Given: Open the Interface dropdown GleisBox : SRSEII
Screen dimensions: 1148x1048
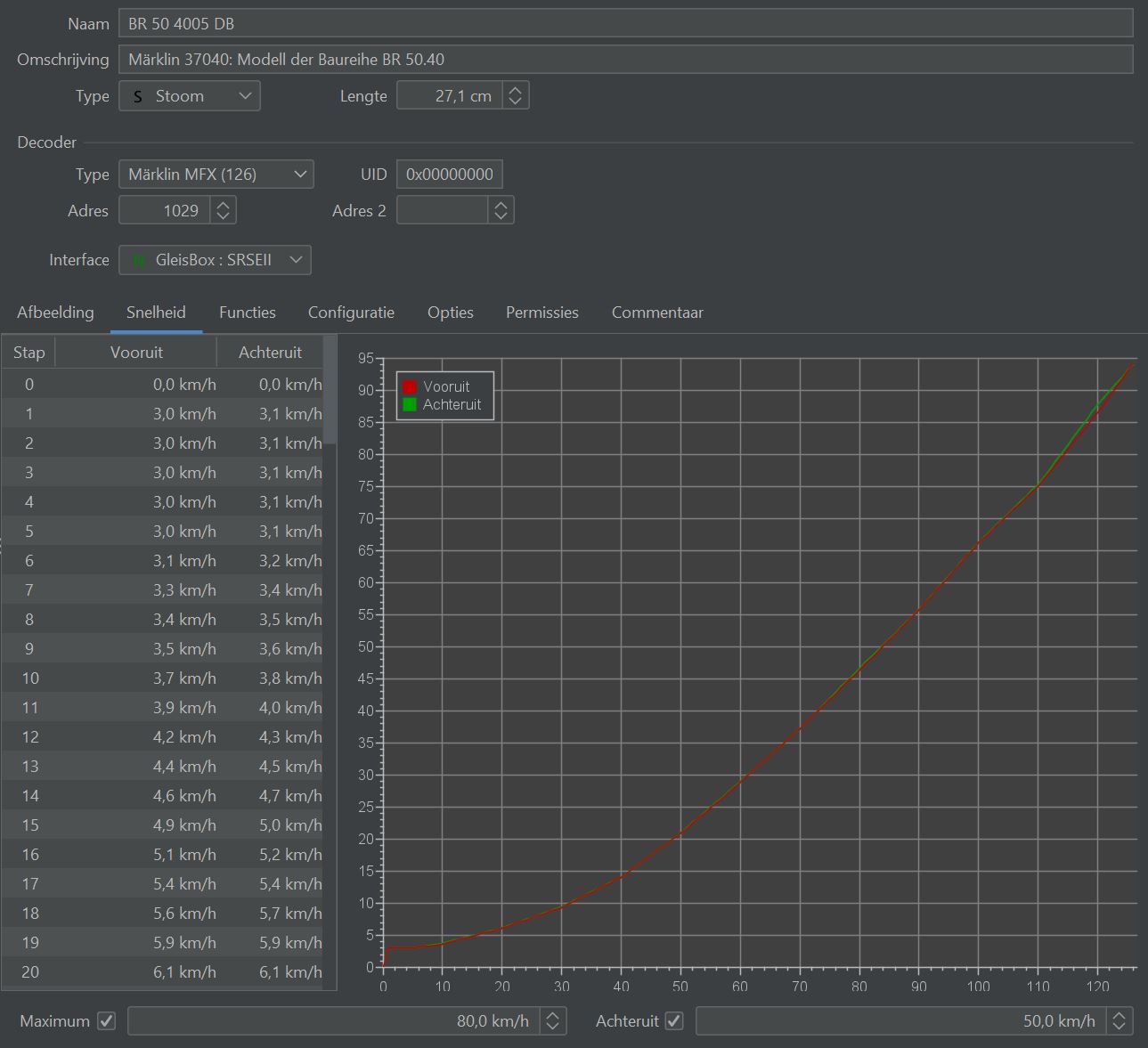Looking at the screenshot, I should pos(215,260).
